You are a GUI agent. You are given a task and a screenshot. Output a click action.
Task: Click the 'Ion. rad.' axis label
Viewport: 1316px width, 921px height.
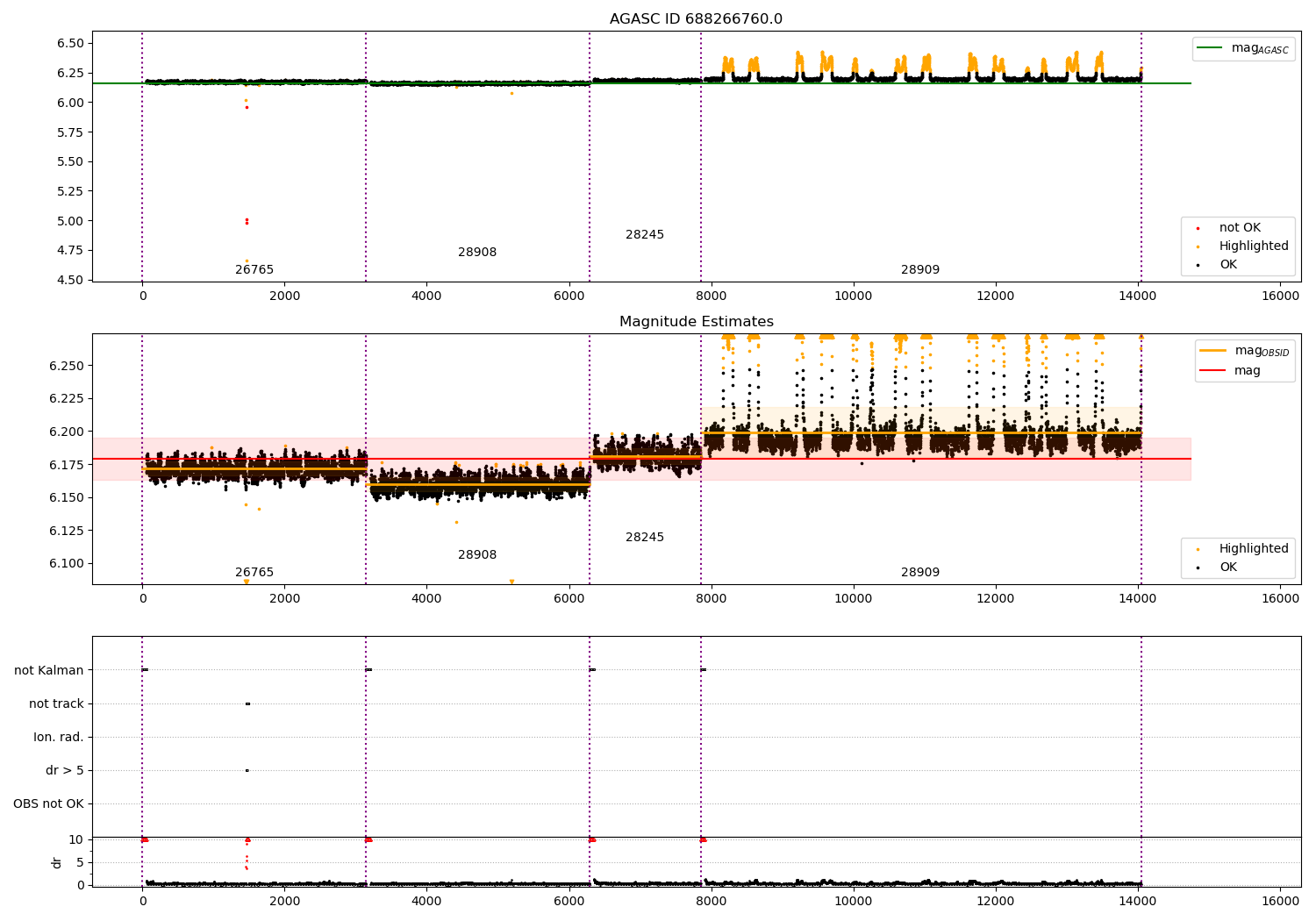(59, 738)
